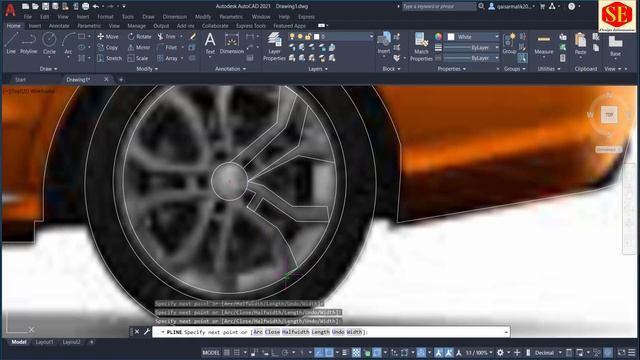Click the search magnifier icon
This screenshot has height=360, width=640.
(x=481, y=6)
